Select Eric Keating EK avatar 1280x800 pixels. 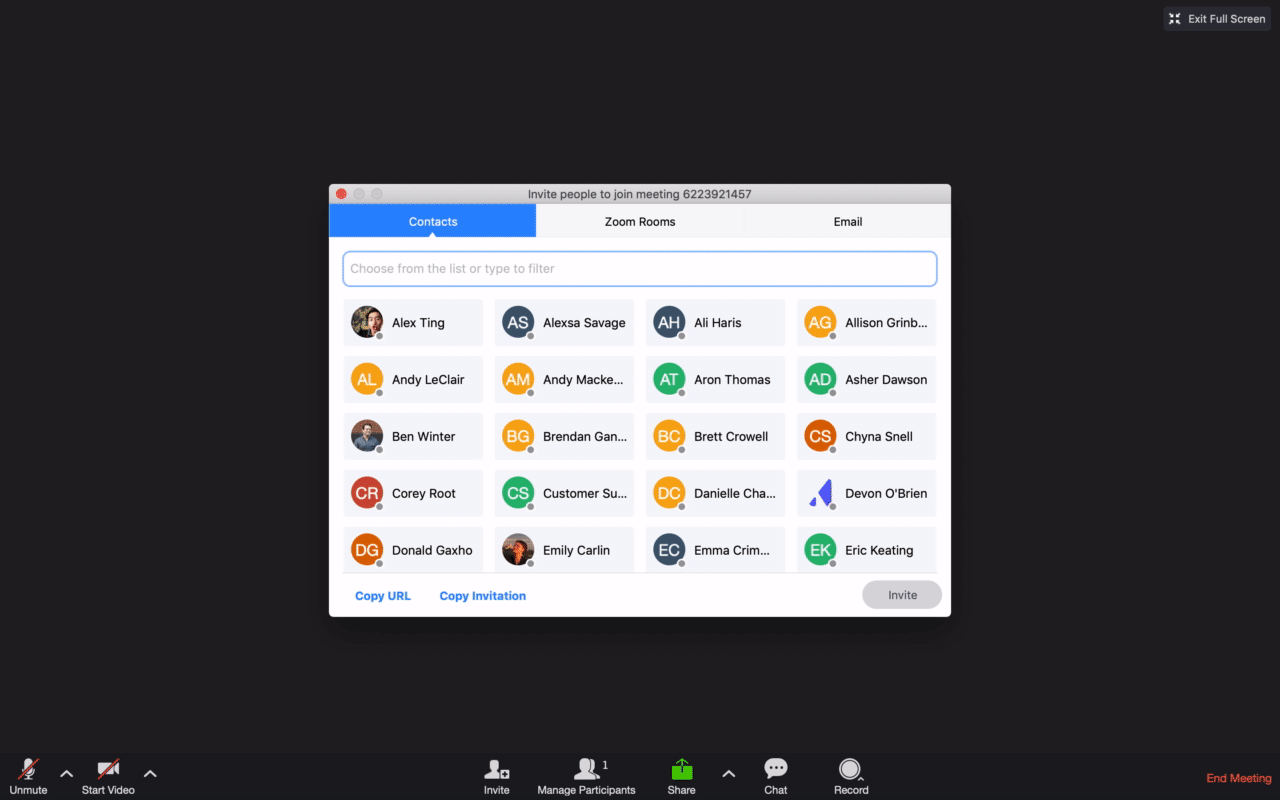click(820, 550)
